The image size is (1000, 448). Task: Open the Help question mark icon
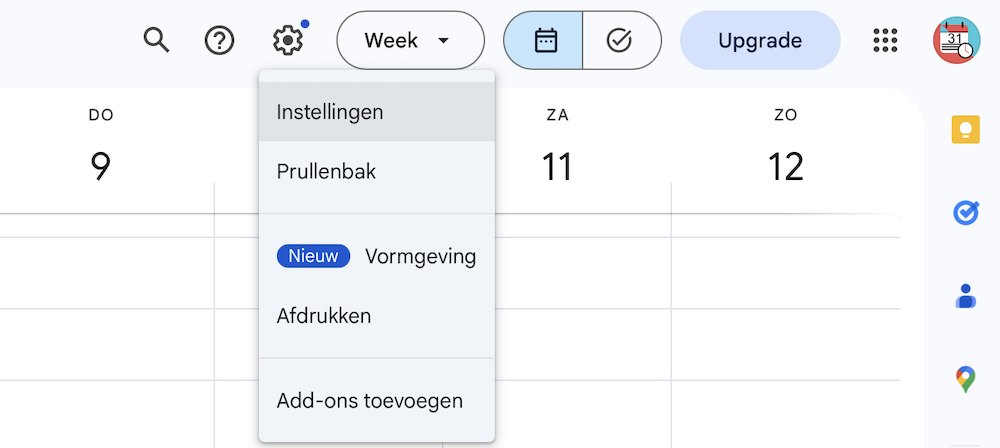tap(219, 41)
